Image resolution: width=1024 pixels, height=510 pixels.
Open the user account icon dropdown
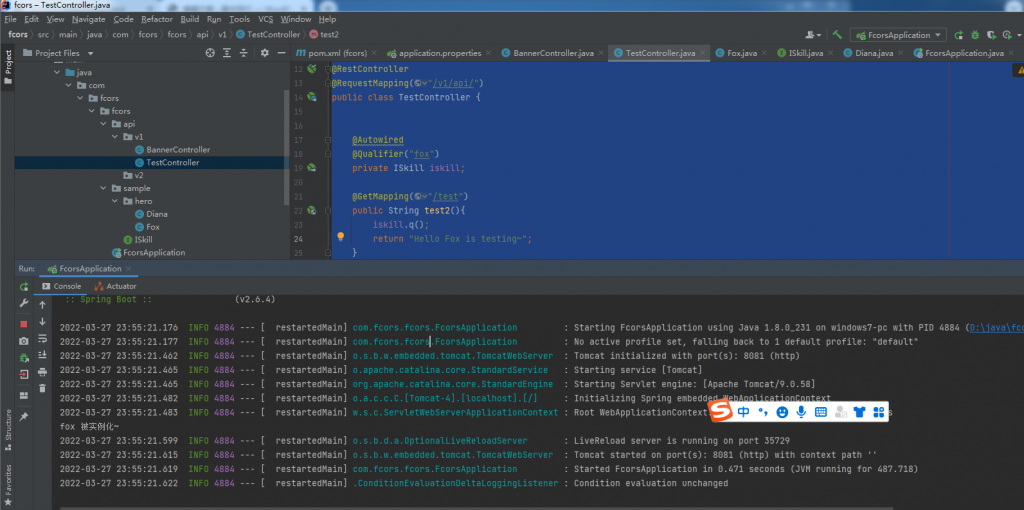[813, 35]
